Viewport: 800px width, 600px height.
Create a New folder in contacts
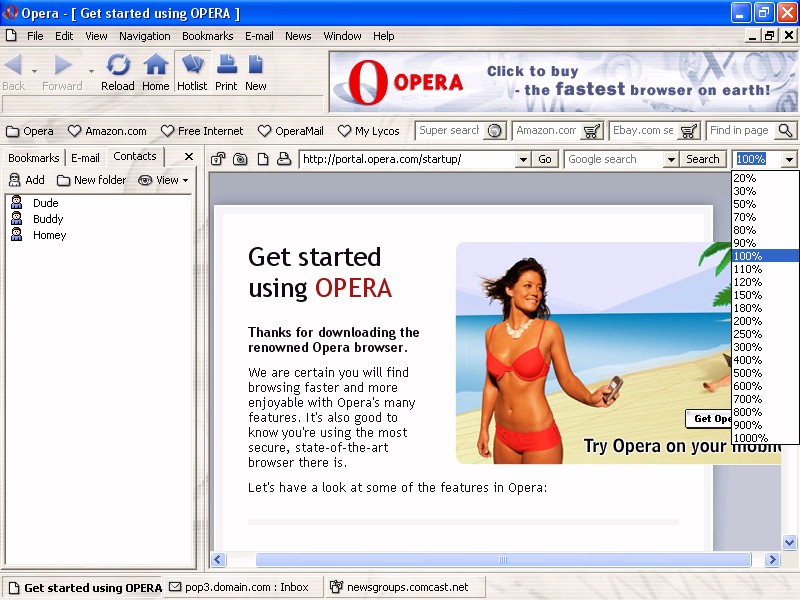pyautogui.click(x=91, y=180)
